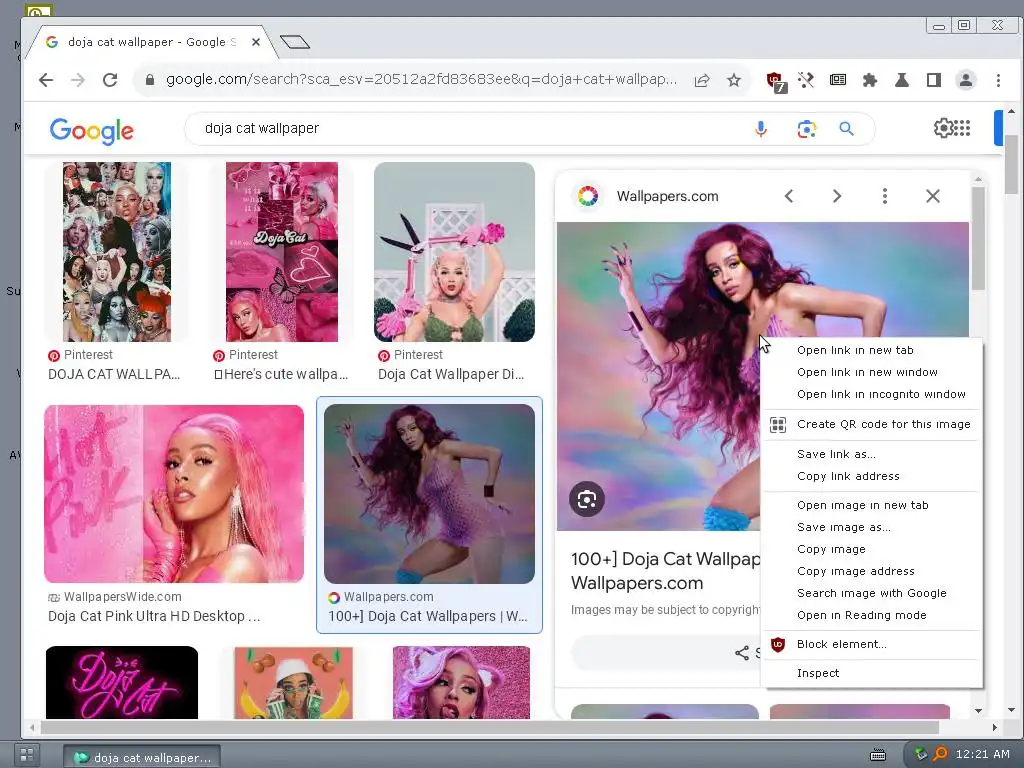Click the Share button in preview panel
Screen dimensions: 1024x768
coord(666,652)
